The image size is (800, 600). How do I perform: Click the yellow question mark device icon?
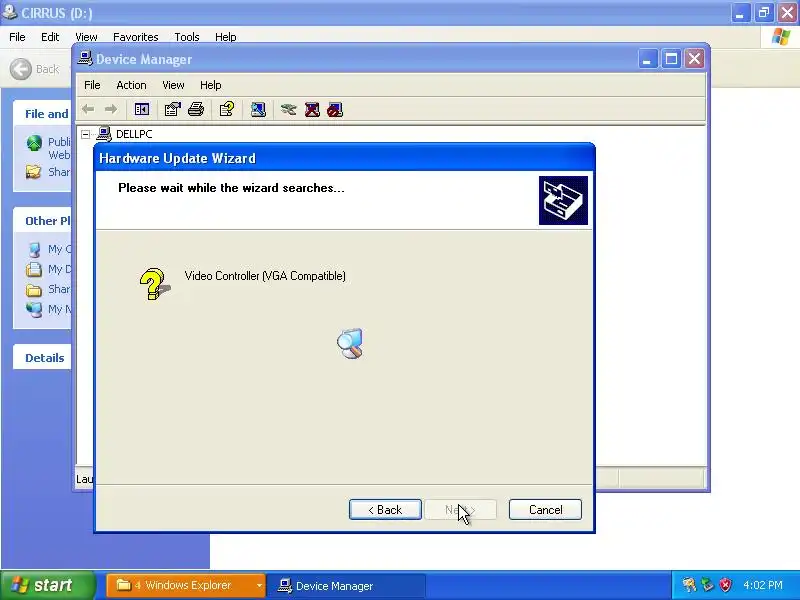click(x=155, y=284)
